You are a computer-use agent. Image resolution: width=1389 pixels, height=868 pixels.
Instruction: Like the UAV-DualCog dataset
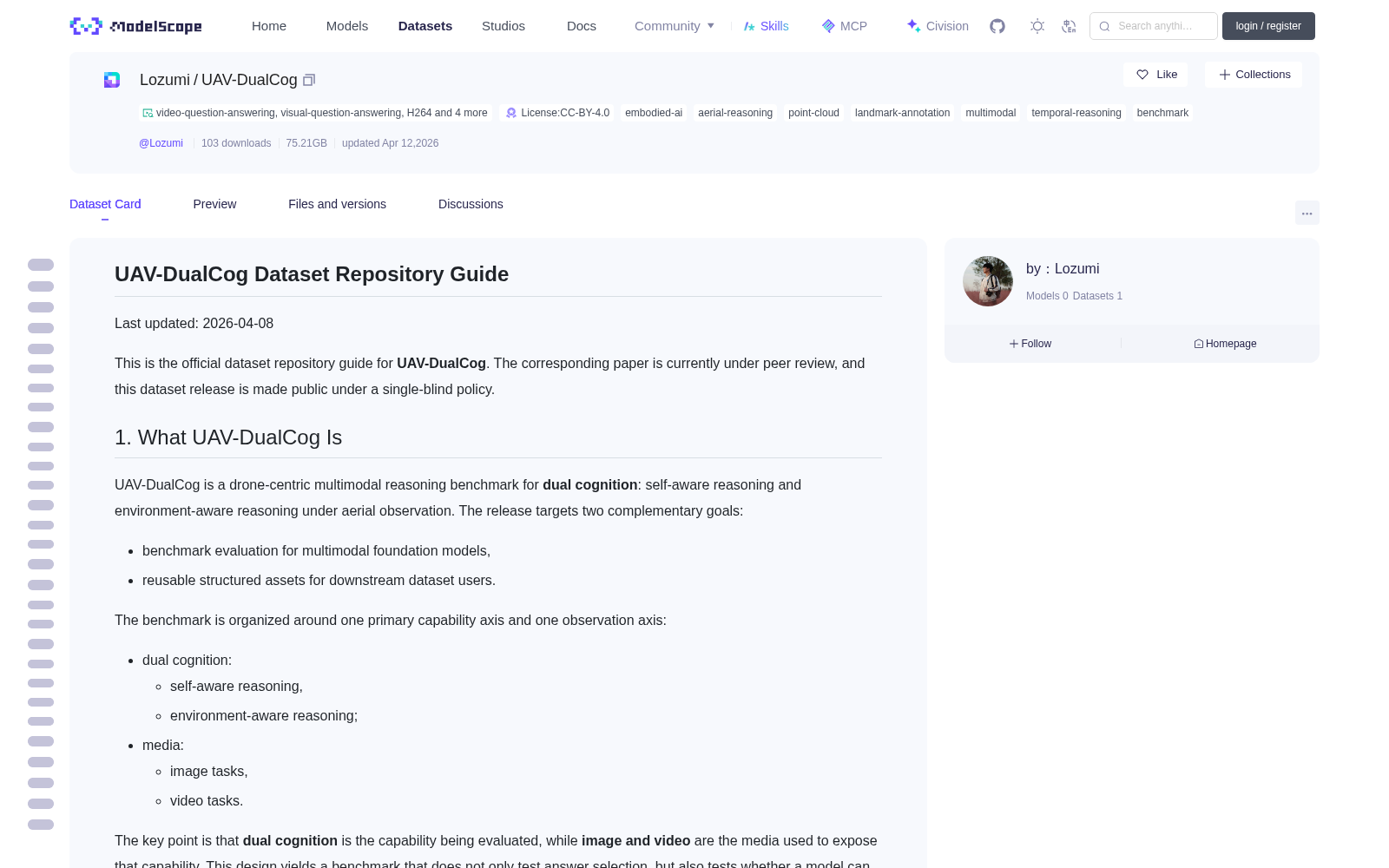click(x=1155, y=75)
